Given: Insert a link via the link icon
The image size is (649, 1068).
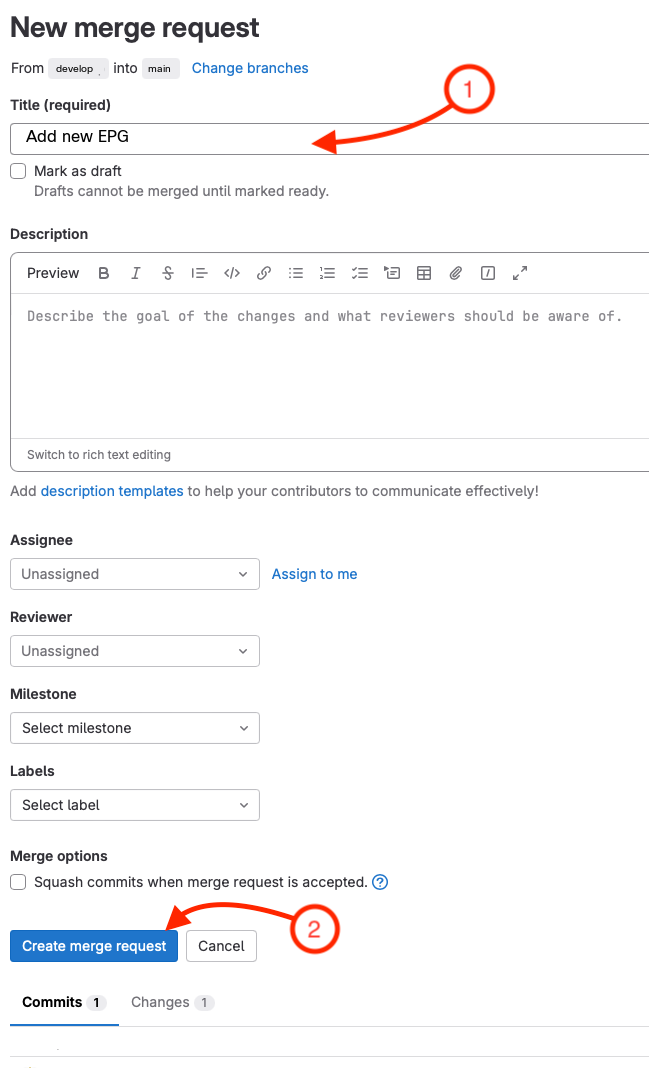Looking at the screenshot, I should click(264, 273).
